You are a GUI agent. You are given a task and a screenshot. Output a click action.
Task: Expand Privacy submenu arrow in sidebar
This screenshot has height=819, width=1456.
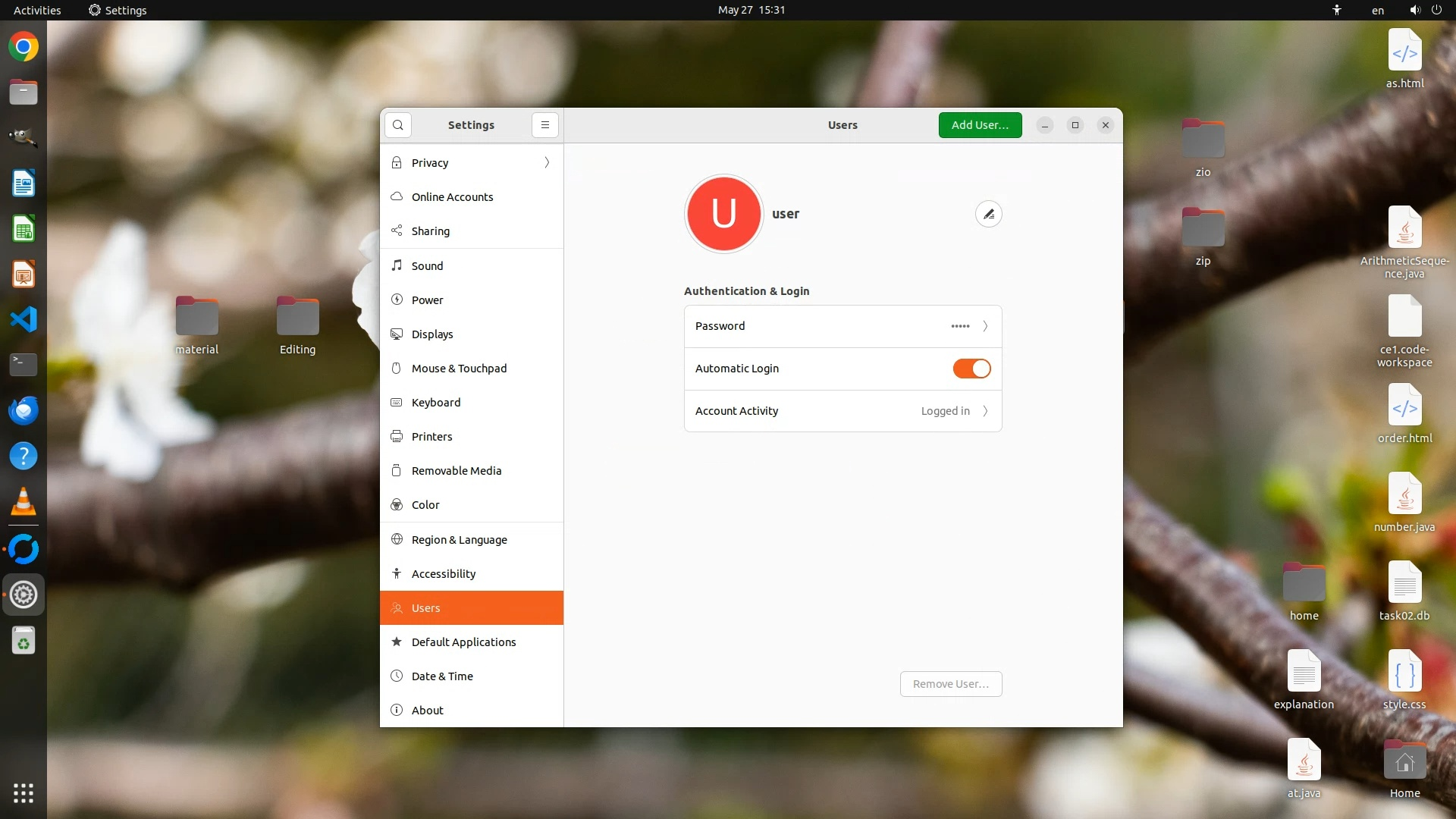point(547,163)
